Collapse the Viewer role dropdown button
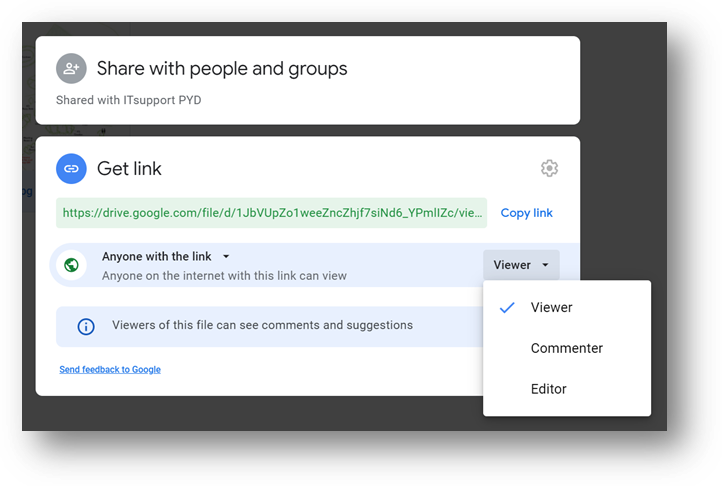Screen dimensions: 722x486 [521, 265]
